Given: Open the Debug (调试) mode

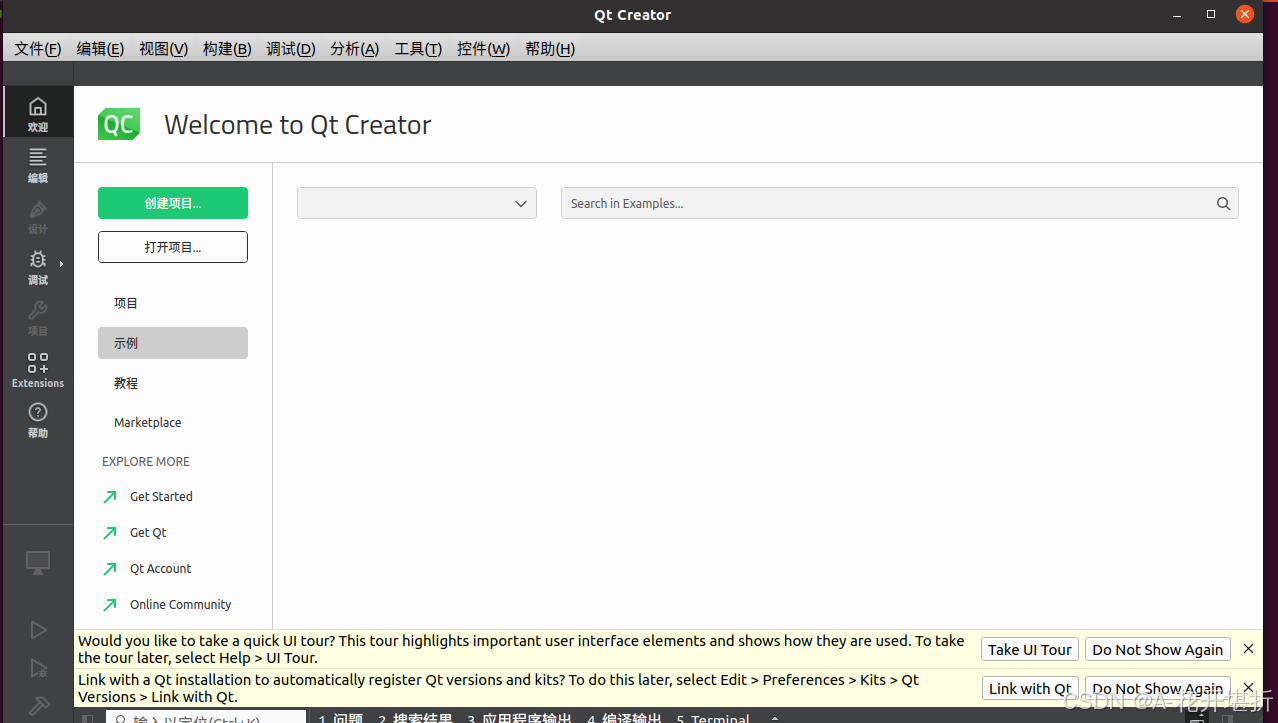Looking at the screenshot, I should 37,266.
